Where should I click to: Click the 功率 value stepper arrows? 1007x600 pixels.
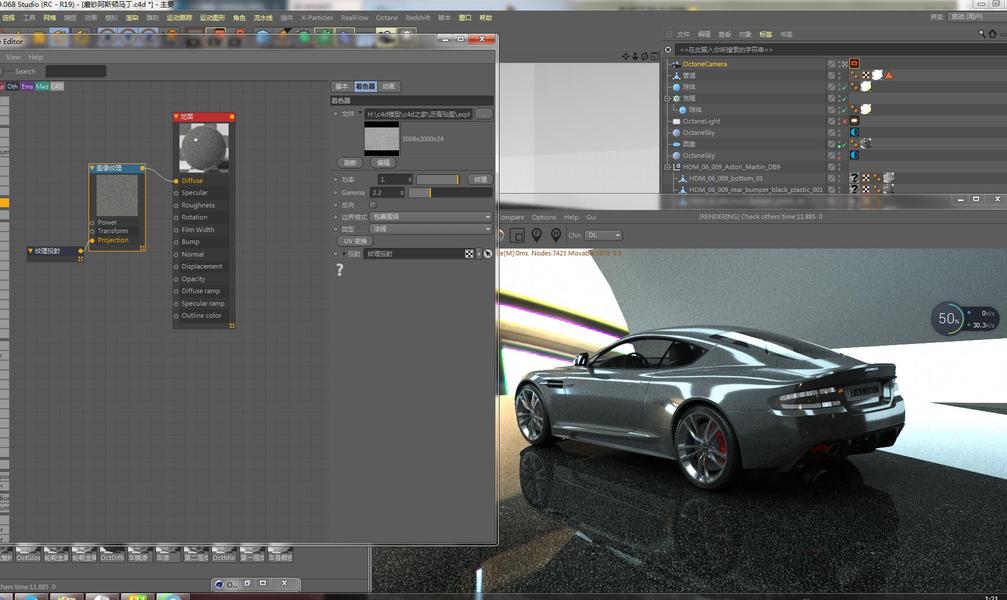[x=410, y=180]
